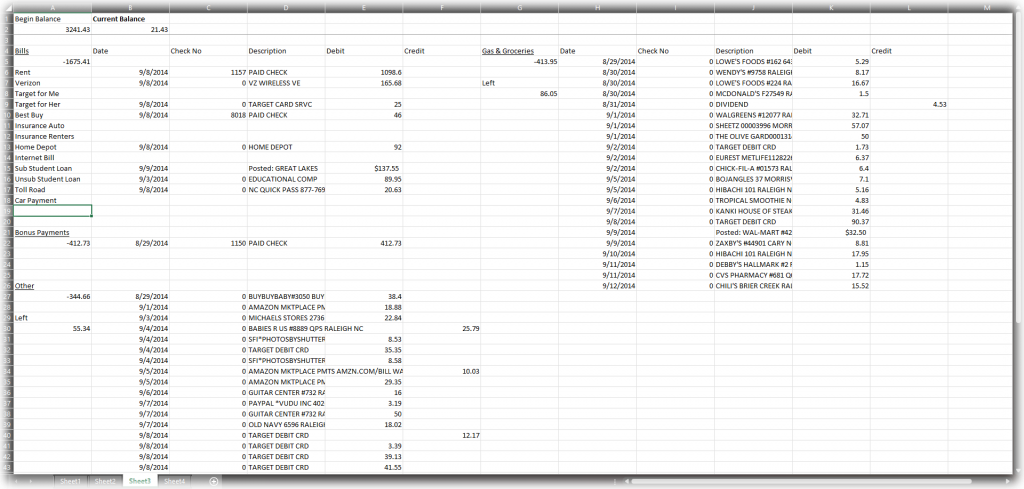The image size is (1024, 489).
Task: Select the BABIES R US description cell
Action: [286, 328]
